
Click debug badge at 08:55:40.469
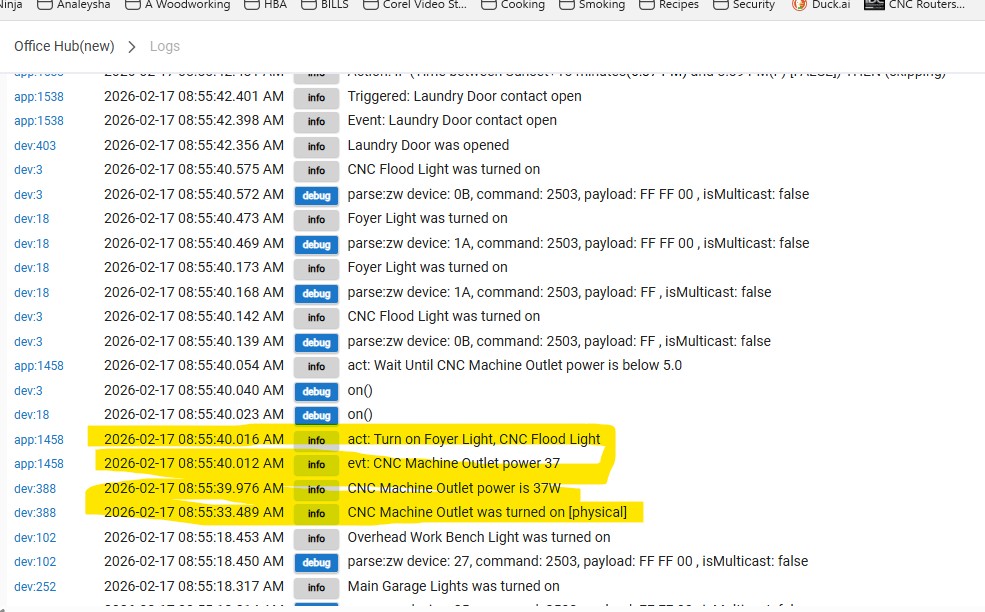click(x=316, y=244)
